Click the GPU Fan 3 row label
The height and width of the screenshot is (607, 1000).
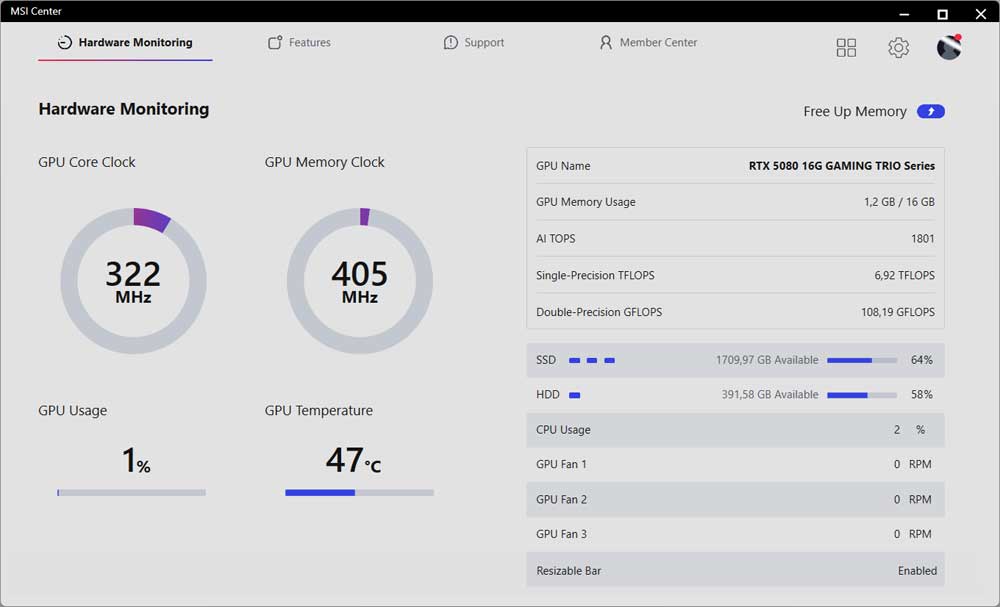coord(561,534)
